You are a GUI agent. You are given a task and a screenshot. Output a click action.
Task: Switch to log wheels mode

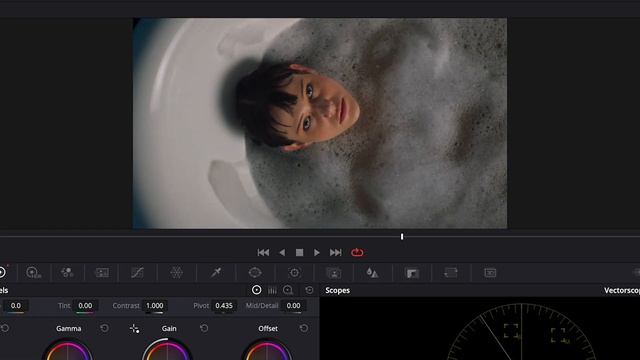pos(288,290)
